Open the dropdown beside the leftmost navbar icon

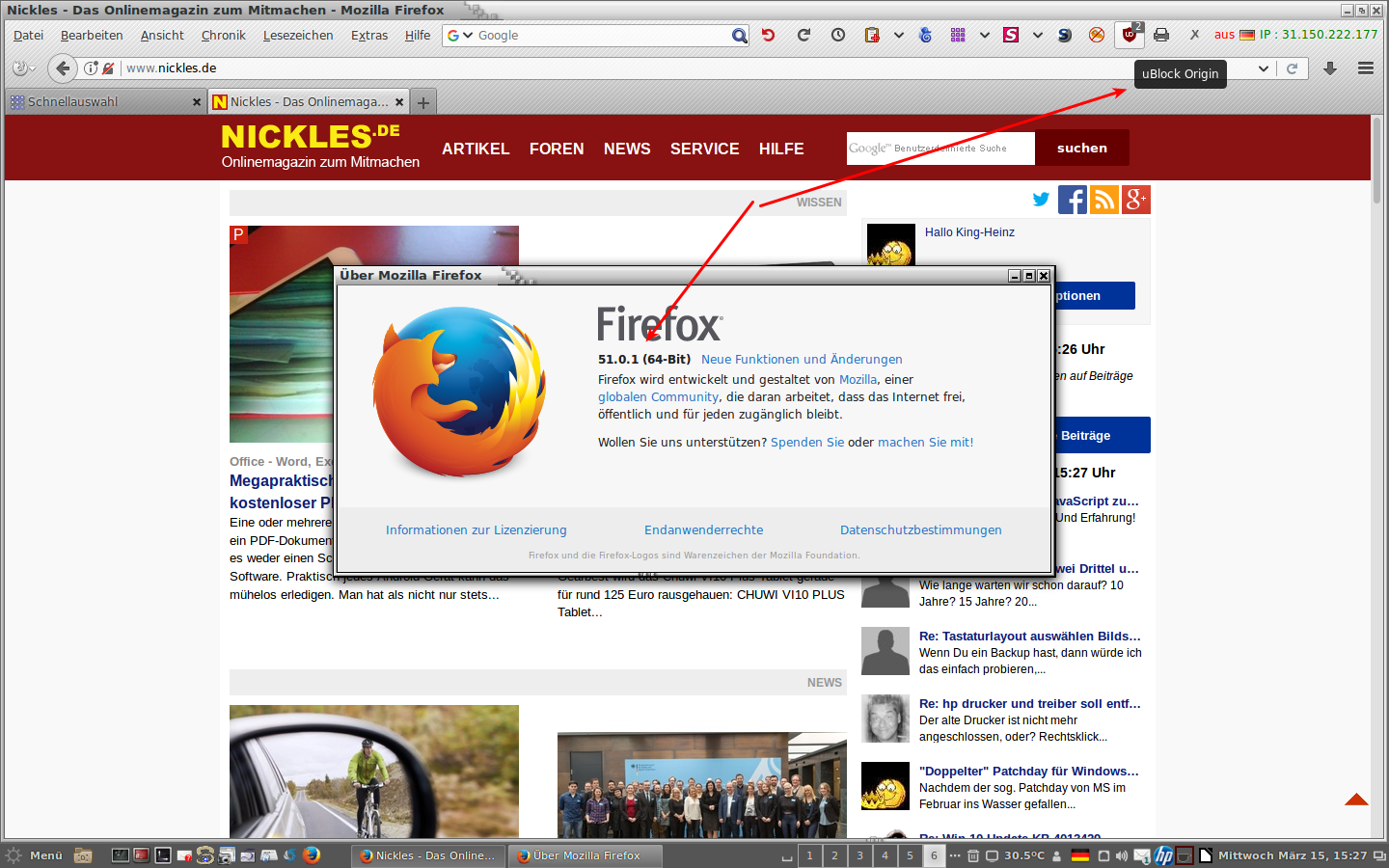pyautogui.click(x=32, y=68)
